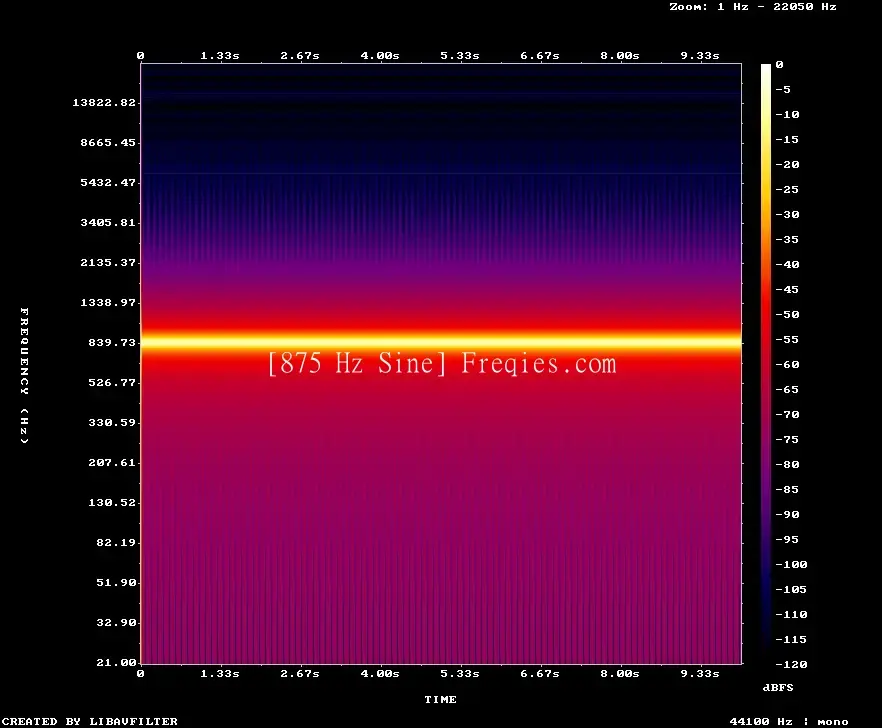Click the 207.61 frequency axis label

[112, 462]
